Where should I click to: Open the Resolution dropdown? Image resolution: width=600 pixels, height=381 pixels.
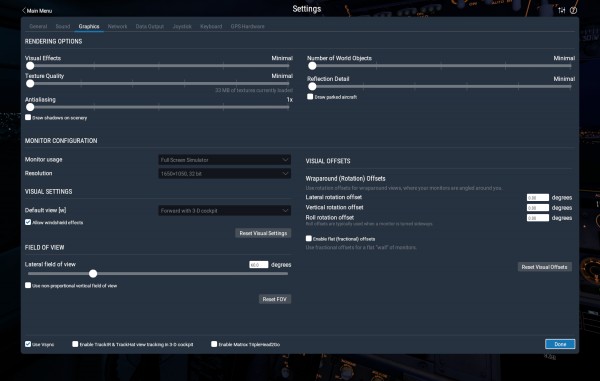click(225, 174)
